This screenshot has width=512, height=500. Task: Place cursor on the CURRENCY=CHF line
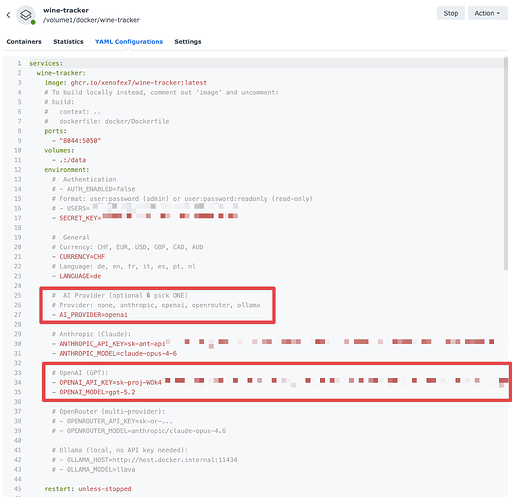pos(78,257)
